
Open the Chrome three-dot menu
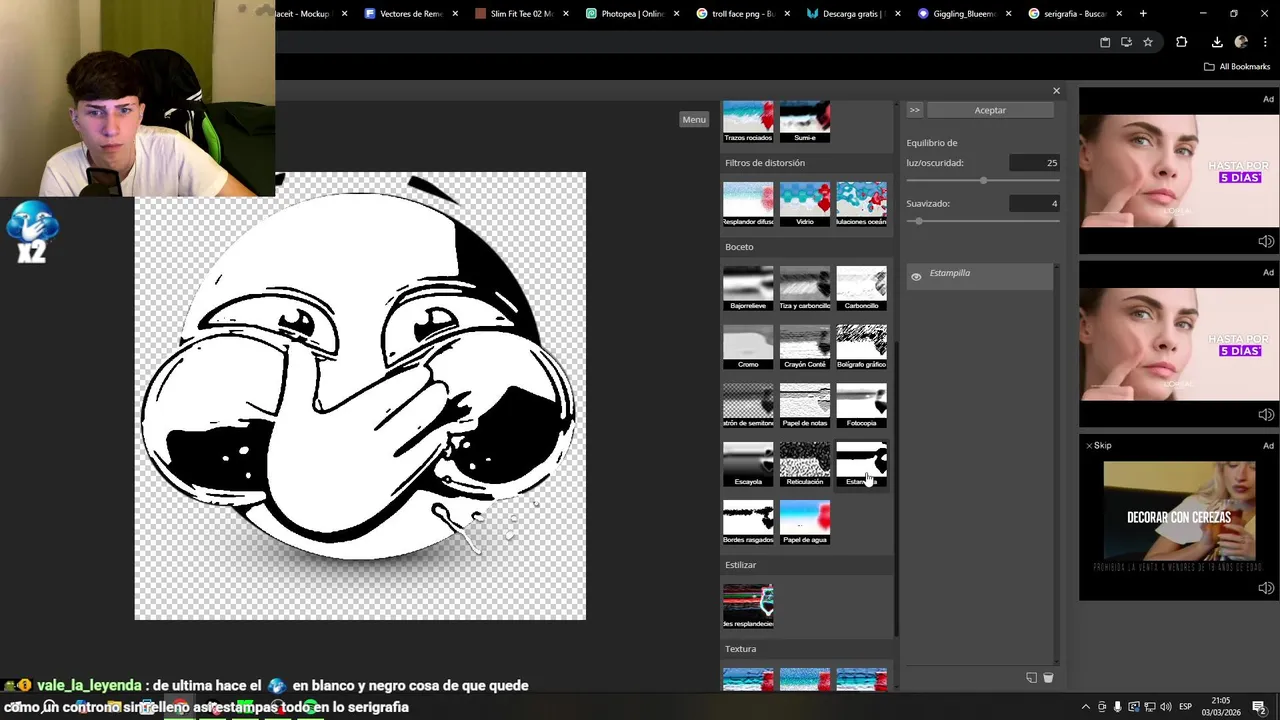pyautogui.click(x=1263, y=42)
